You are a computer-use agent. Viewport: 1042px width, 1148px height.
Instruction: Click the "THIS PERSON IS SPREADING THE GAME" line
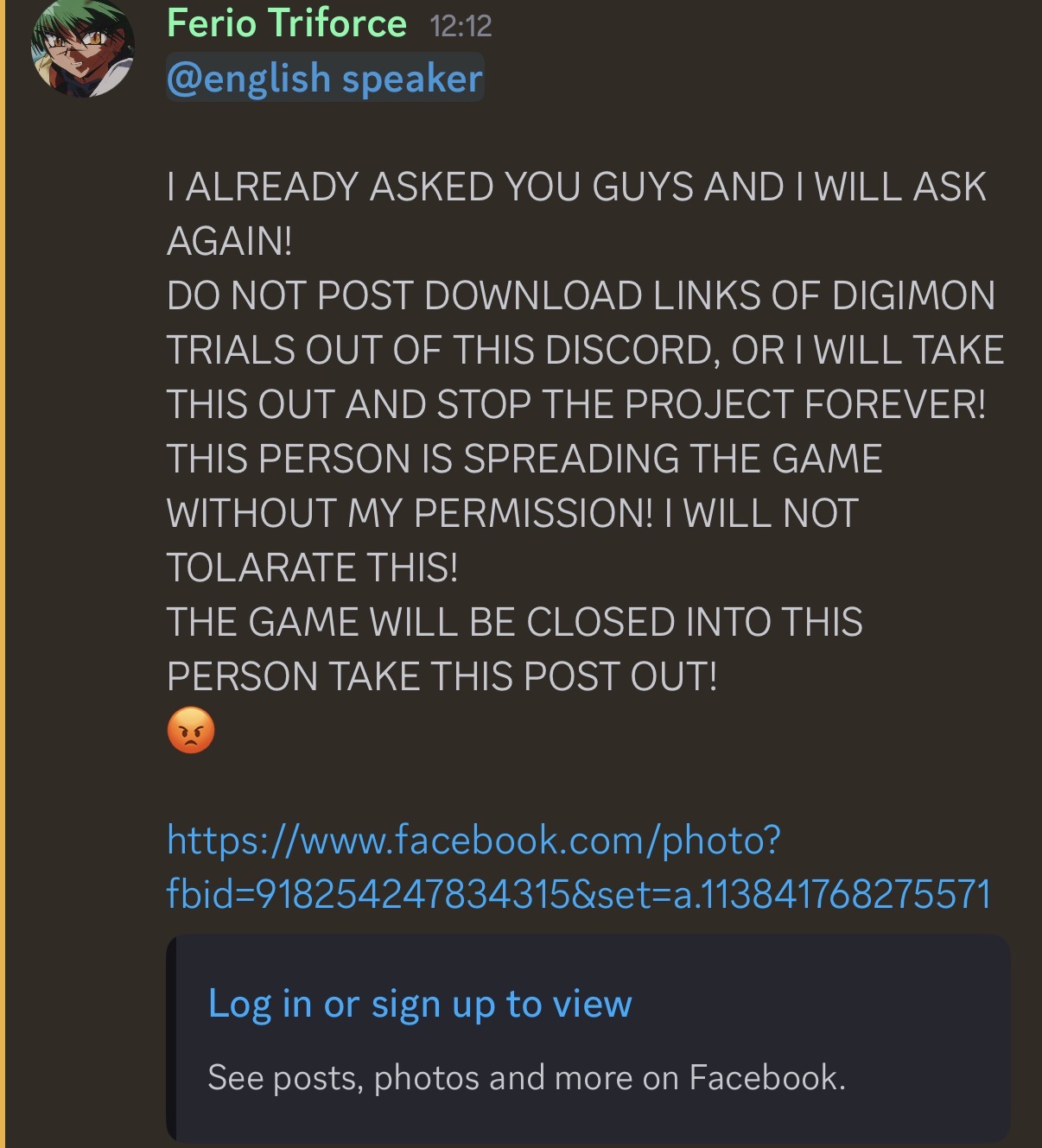point(524,459)
